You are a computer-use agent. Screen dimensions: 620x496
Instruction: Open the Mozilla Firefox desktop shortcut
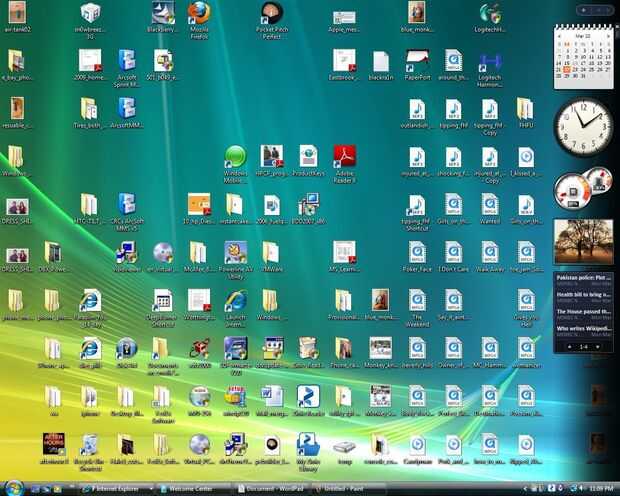[x=199, y=19]
